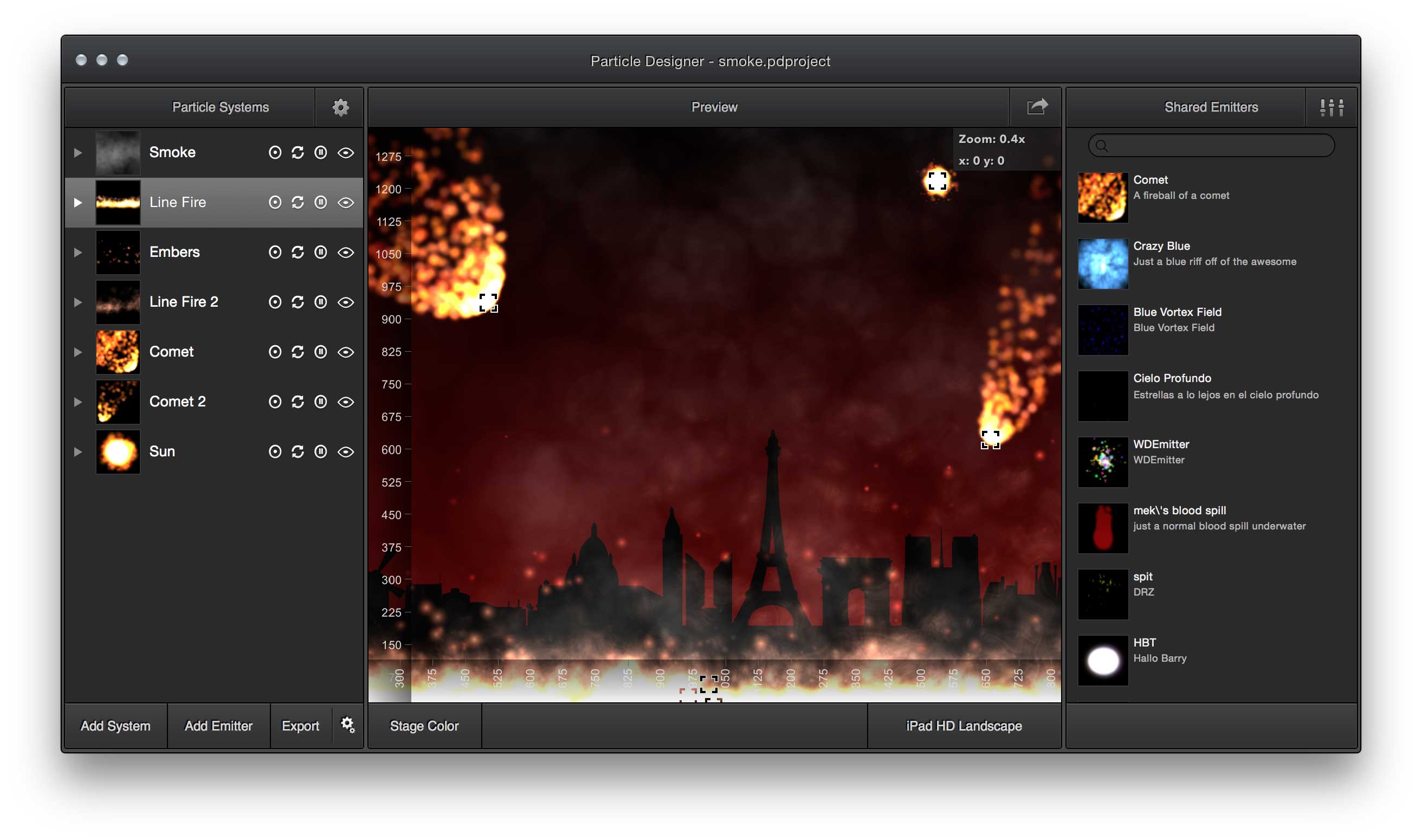
Task: Restart the Smoke system with refresh icon
Action: (298, 152)
